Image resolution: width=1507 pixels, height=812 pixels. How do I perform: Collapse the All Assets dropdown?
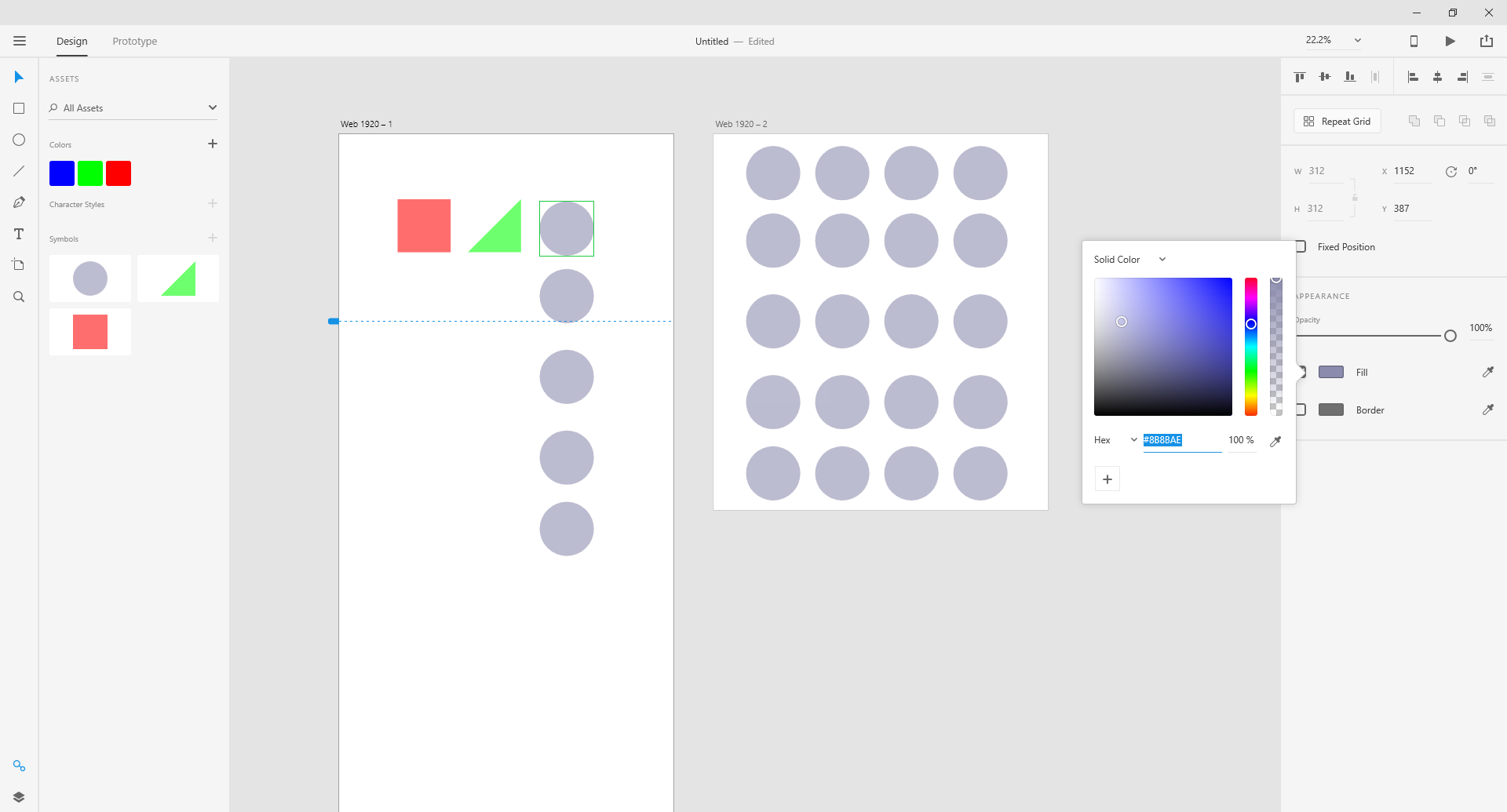tap(212, 107)
